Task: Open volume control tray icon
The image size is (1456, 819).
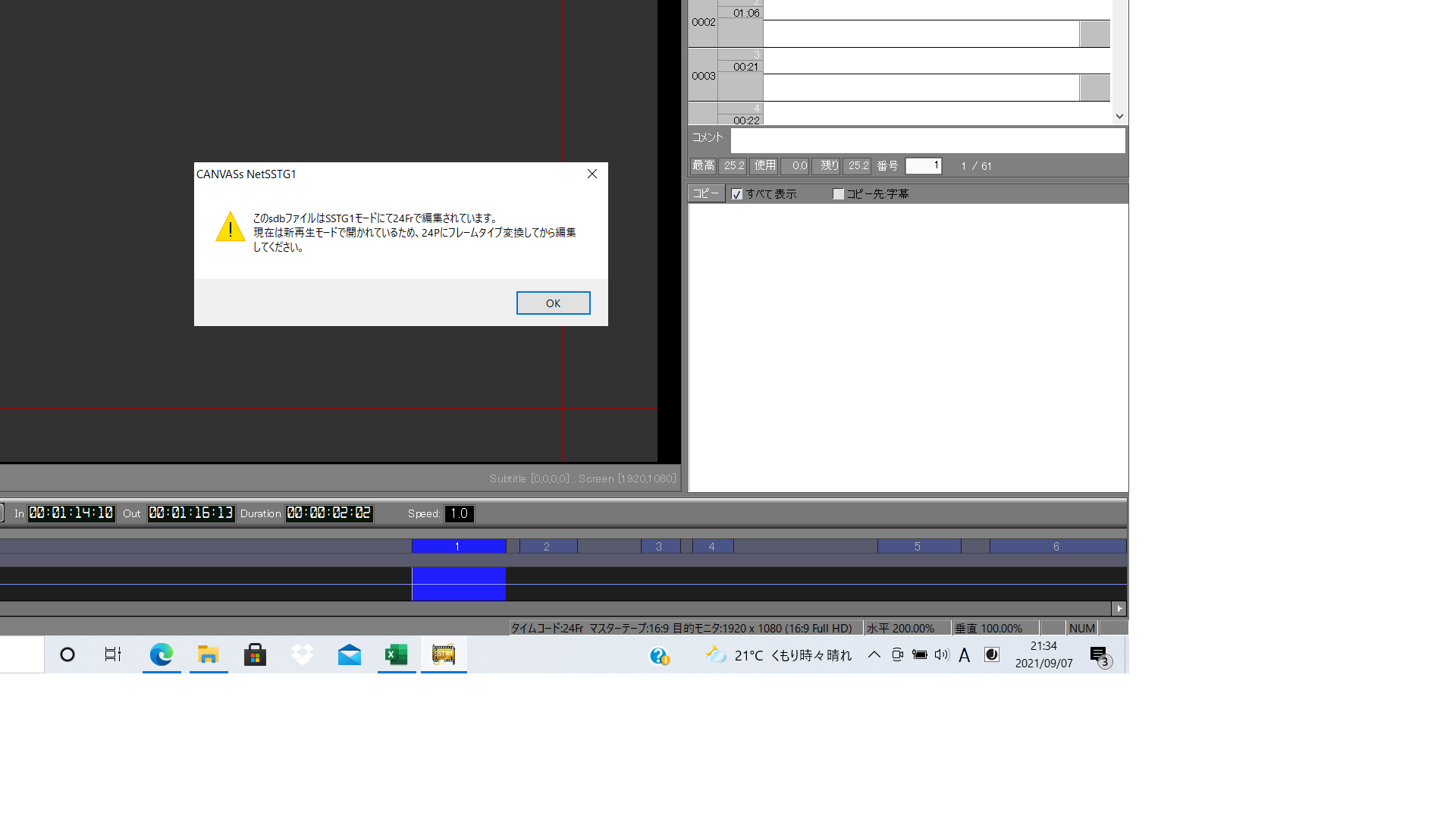Action: click(x=942, y=655)
